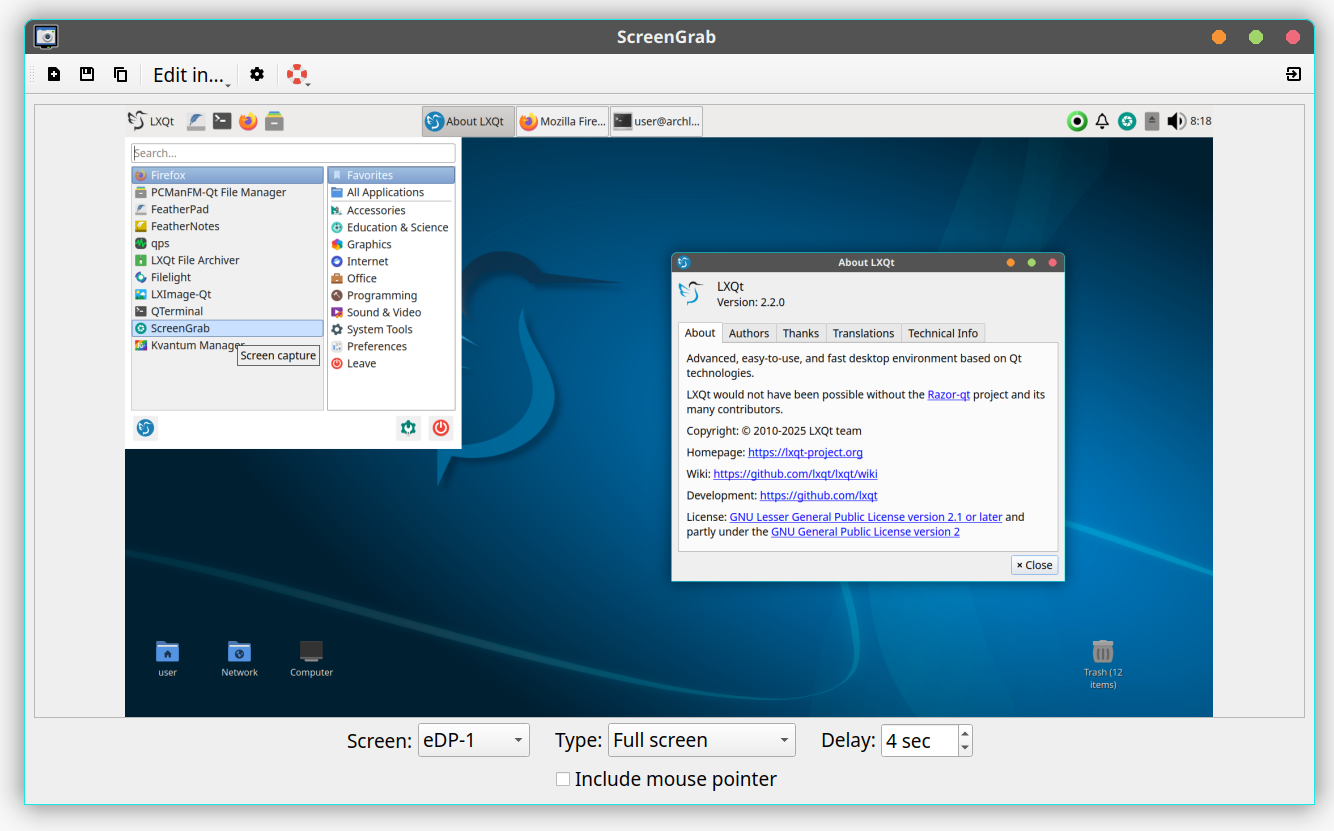Launch FeatherPad from the panel quick launch
This screenshot has height=831, width=1334.
pyautogui.click(x=196, y=121)
